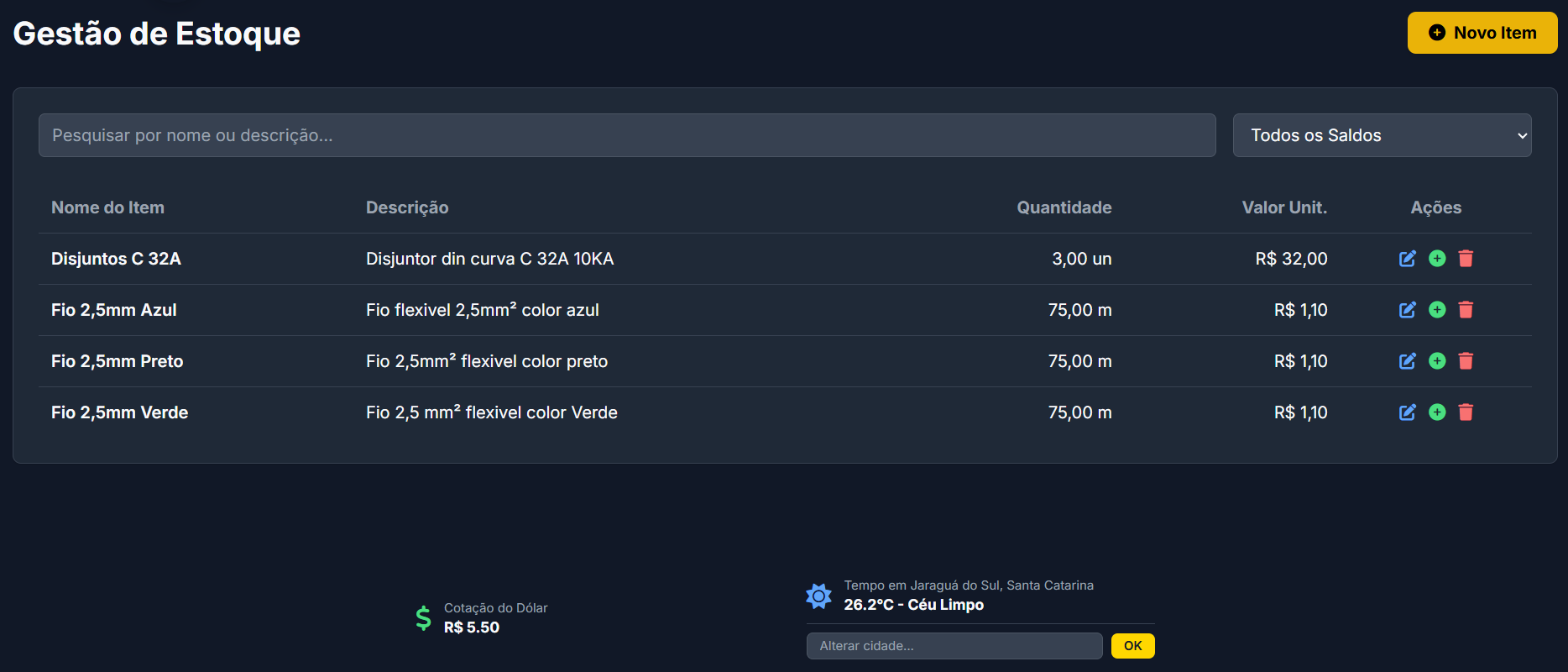Select the Fio 2,5mm Verde name cell
1568x672 pixels.
point(119,412)
